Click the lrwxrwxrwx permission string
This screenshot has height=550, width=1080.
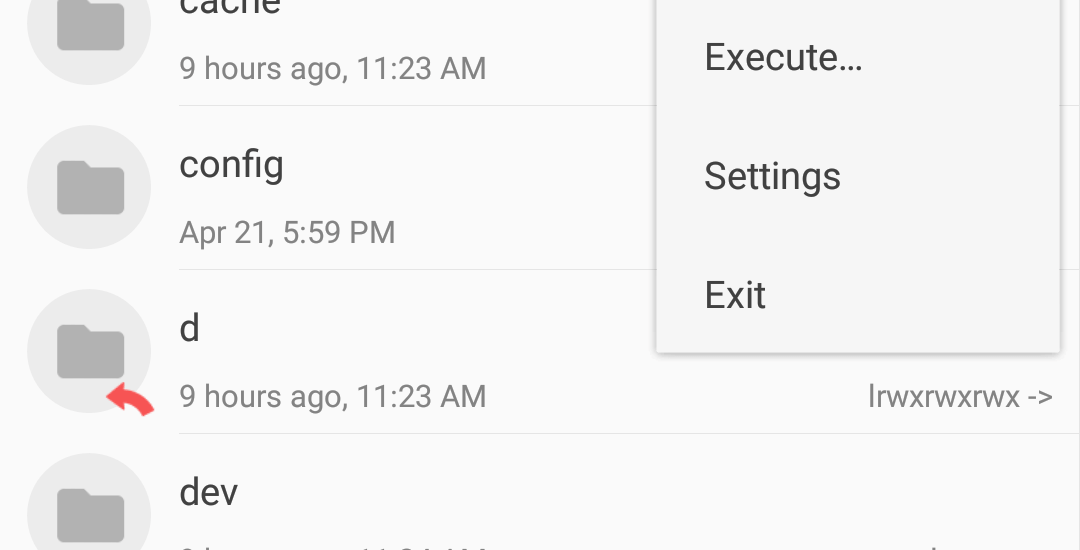(944, 396)
